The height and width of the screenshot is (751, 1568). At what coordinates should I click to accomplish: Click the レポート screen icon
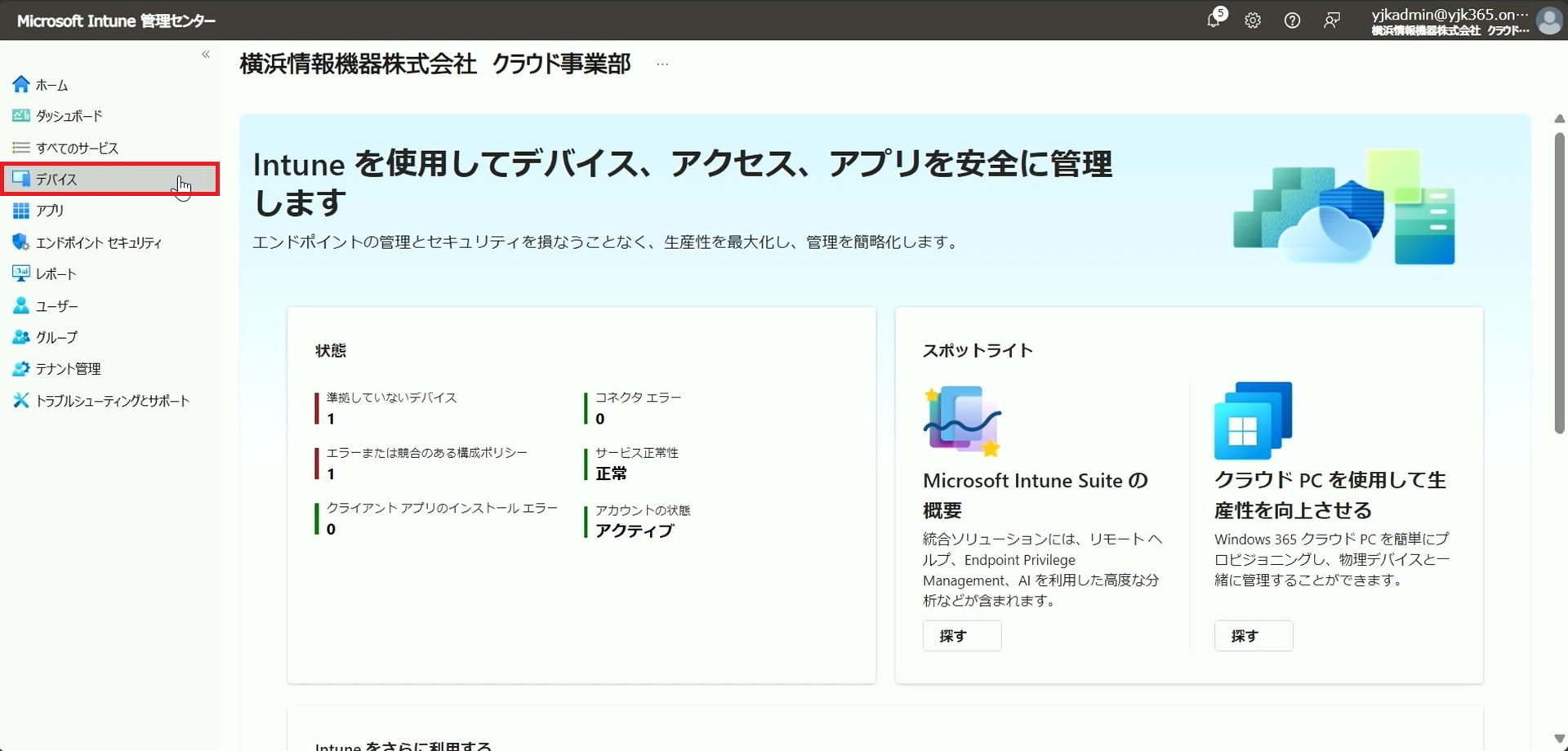pyautogui.click(x=21, y=273)
